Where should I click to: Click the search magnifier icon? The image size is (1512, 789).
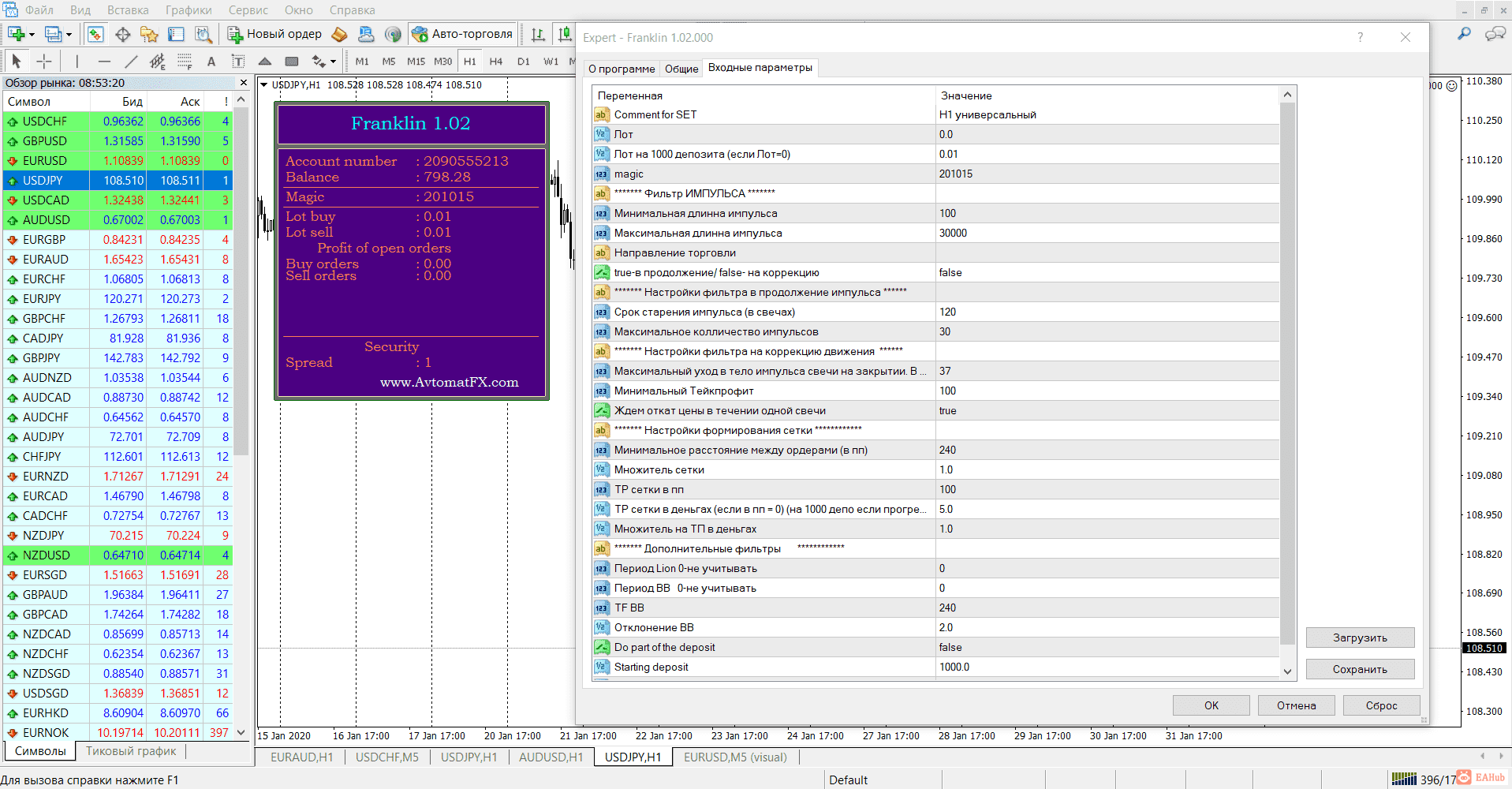pyautogui.click(x=1464, y=34)
